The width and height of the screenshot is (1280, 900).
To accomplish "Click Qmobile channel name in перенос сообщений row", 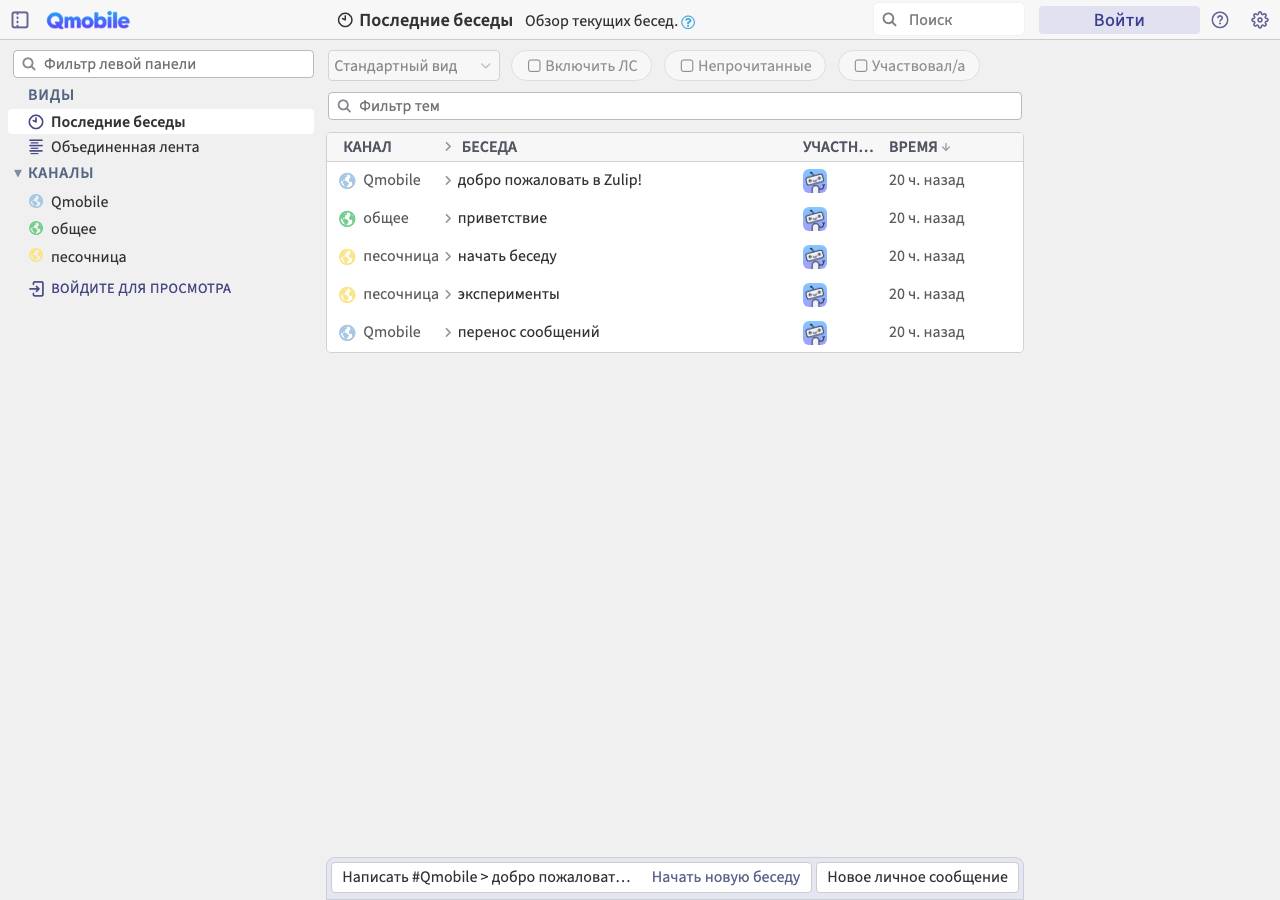I will click(392, 332).
